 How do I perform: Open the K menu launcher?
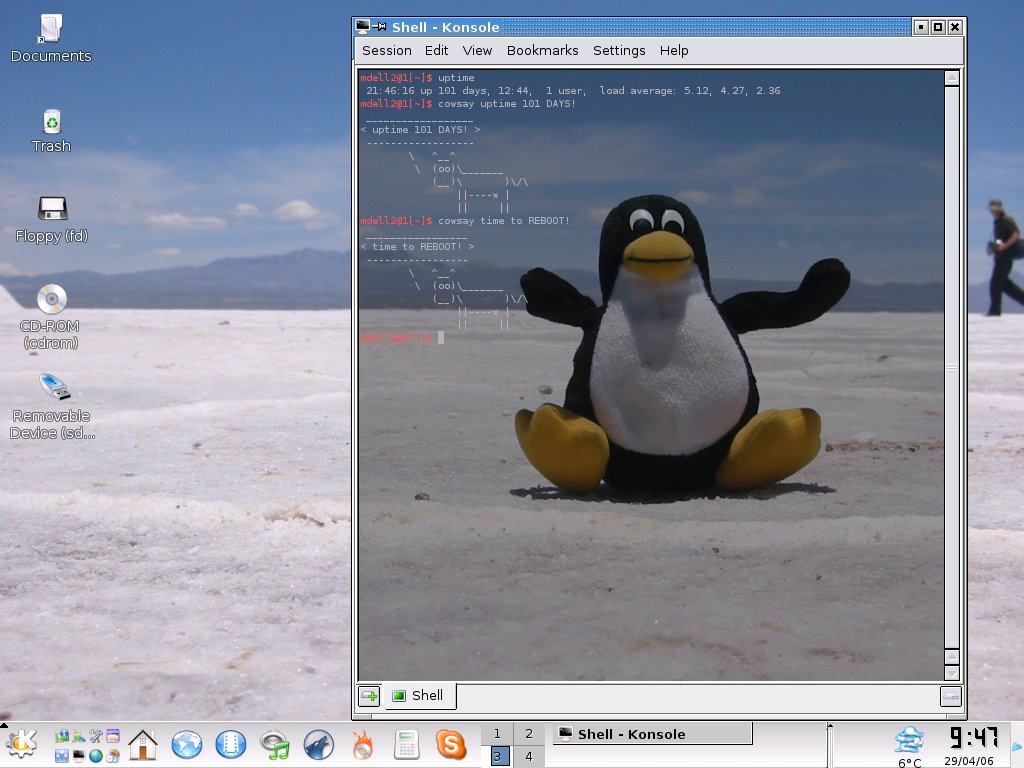tap(22, 744)
